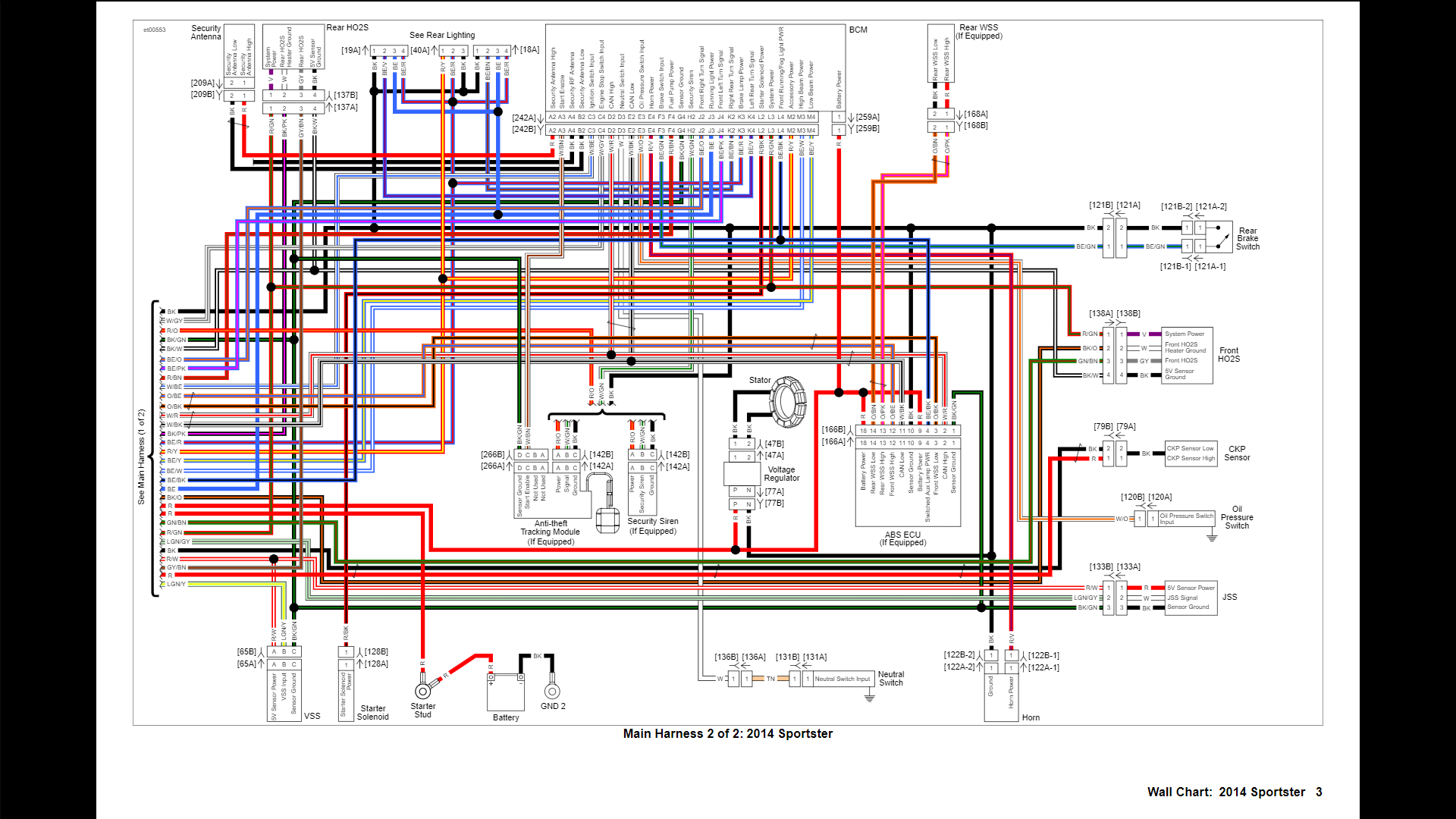Select the Security Siren (If Equipped) label
The height and width of the screenshot is (819, 1456).
[x=653, y=526]
